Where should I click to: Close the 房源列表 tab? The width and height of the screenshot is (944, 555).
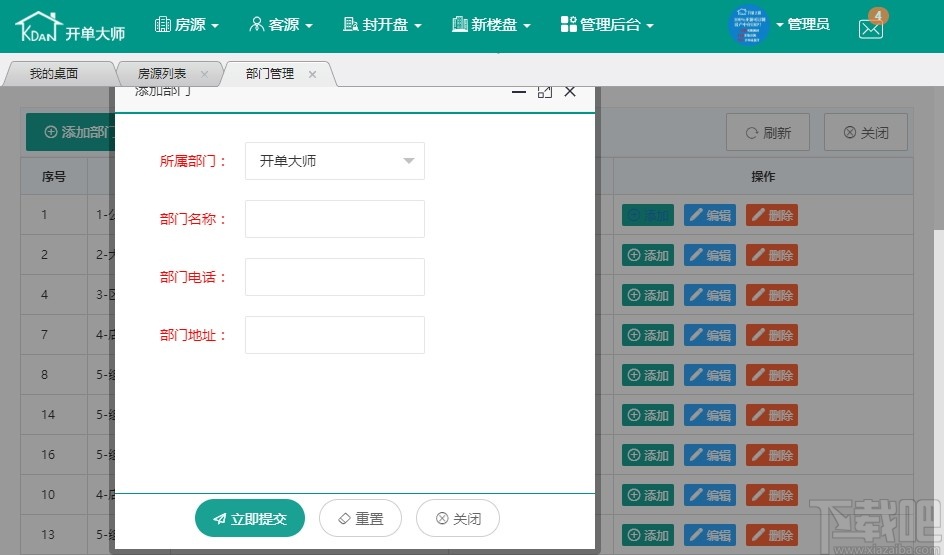pyautogui.click(x=204, y=74)
